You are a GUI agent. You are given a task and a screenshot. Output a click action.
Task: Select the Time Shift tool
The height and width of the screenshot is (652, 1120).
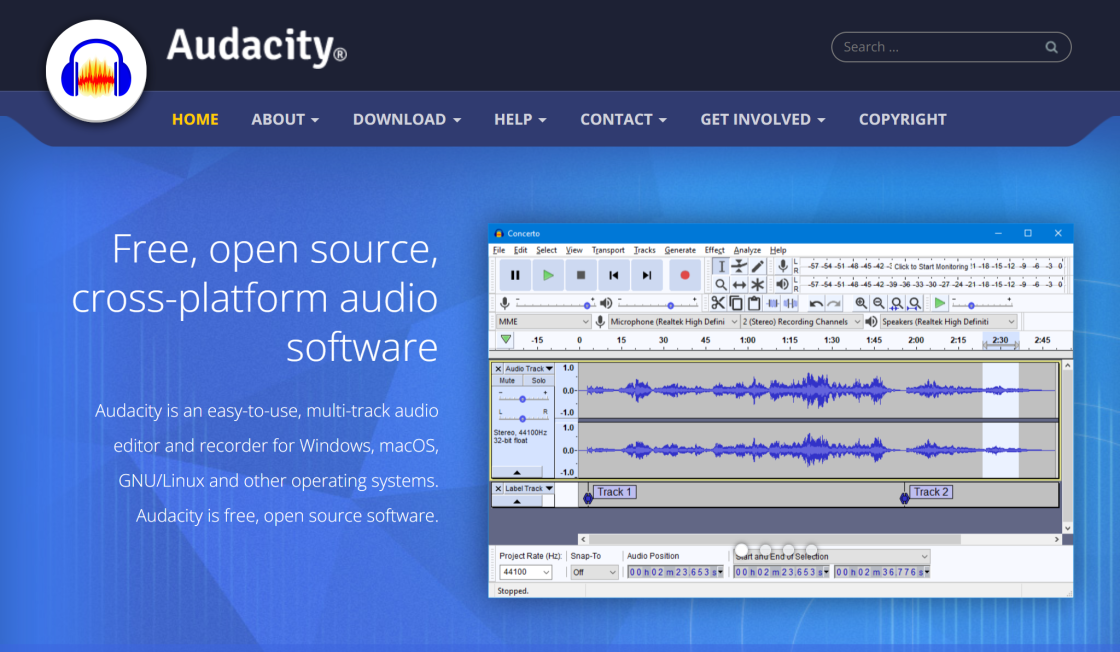[739, 284]
